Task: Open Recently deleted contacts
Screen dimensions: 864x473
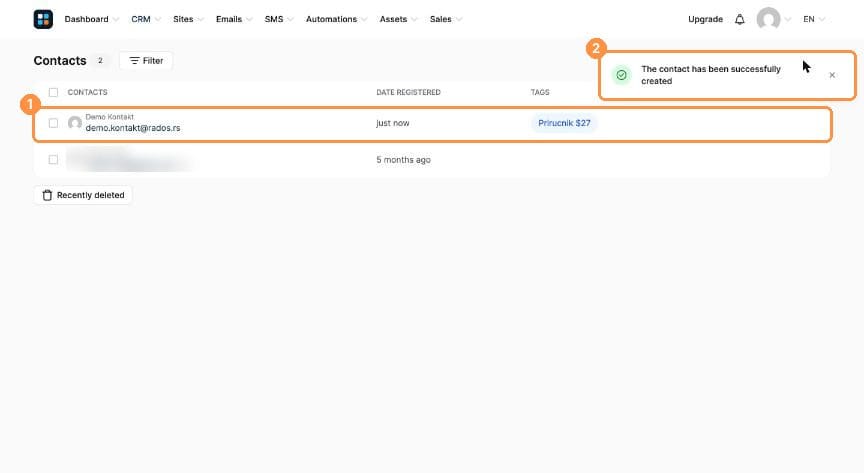Action: [x=83, y=195]
